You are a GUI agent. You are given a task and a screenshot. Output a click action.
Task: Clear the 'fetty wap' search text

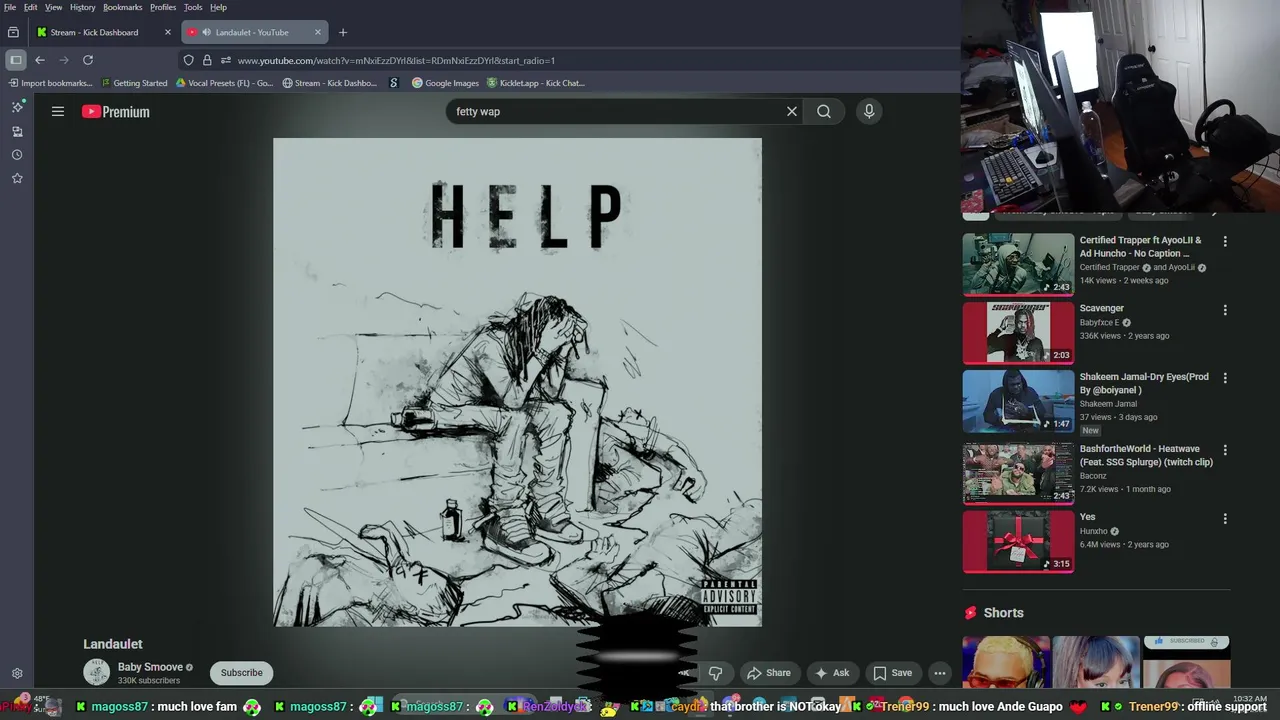coord(792,112)
